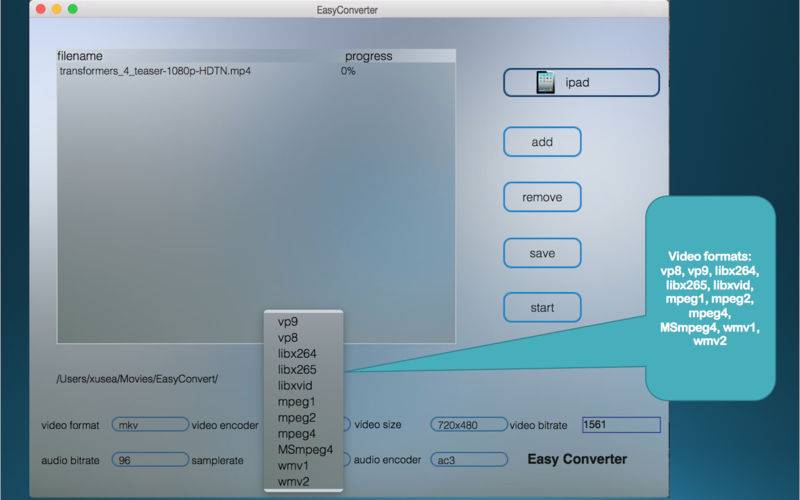Select vp8 from the encoder list
This screenshot has width=800, height=500.
click(x=288, y=338)
